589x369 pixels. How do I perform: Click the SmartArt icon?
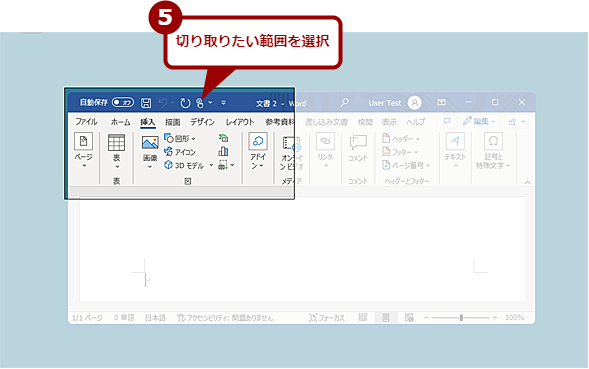(x=223, y=138)
